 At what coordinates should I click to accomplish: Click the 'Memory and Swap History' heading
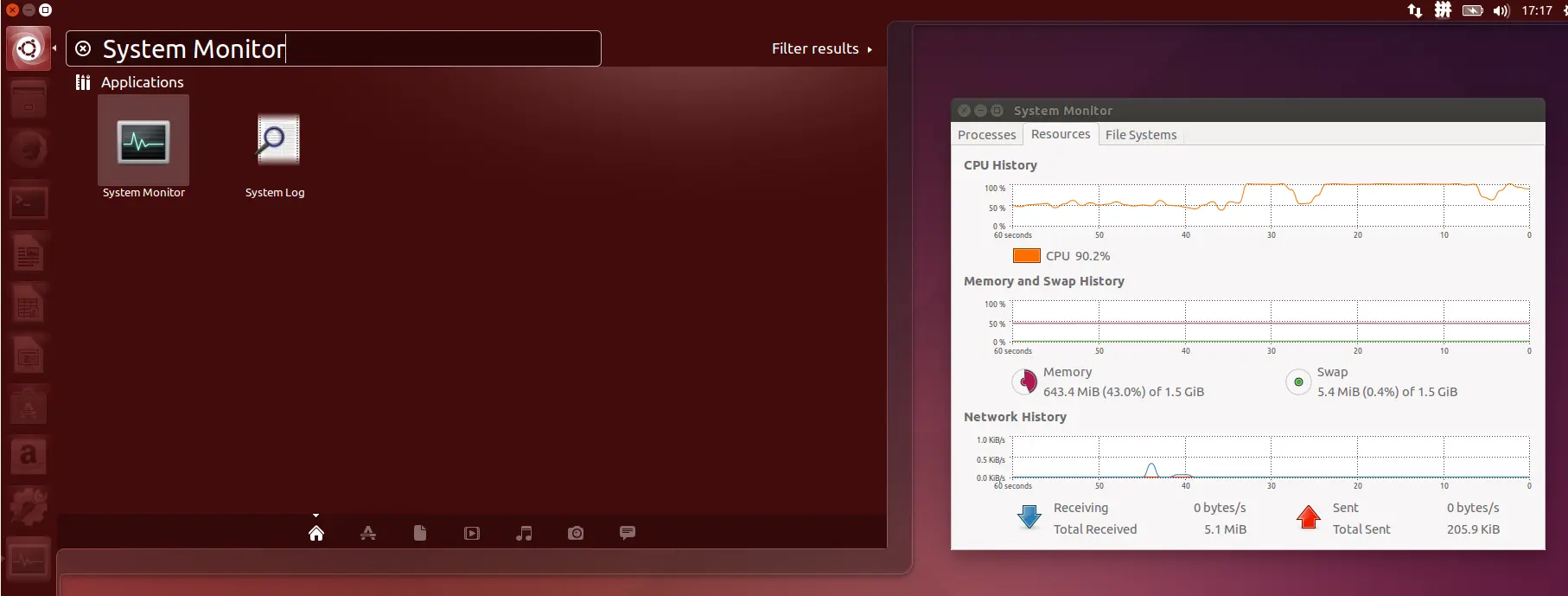1044,281
